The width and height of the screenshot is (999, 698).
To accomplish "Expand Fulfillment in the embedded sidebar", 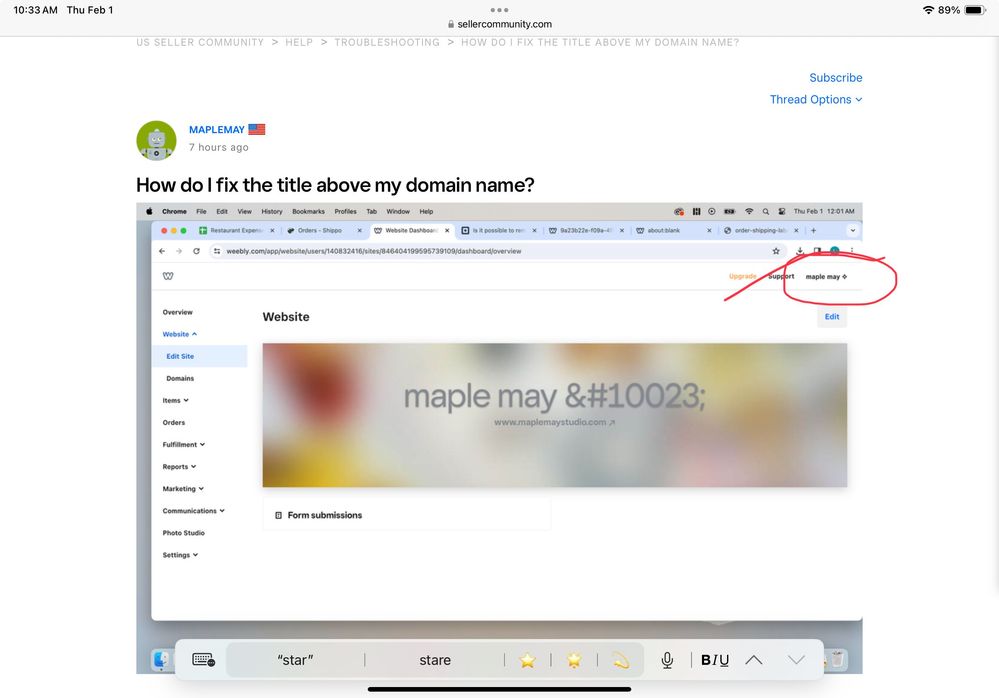I will [183, 445].
